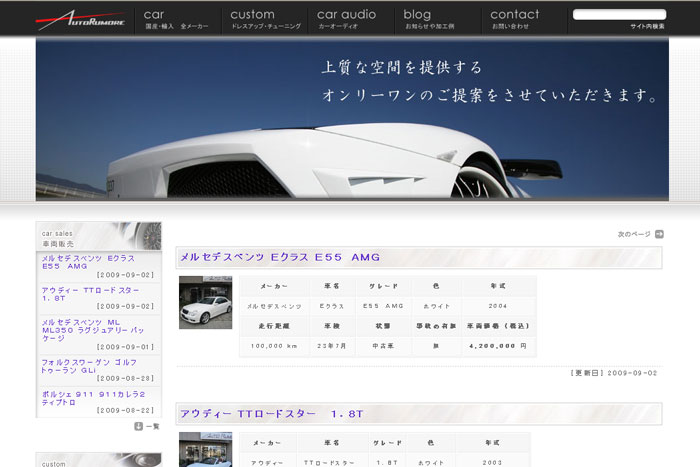Viewport: 700px width, 467px height.
Task: Open sidebar link アウディー TTロードスター 1.8T
Action: pos(90,294)
